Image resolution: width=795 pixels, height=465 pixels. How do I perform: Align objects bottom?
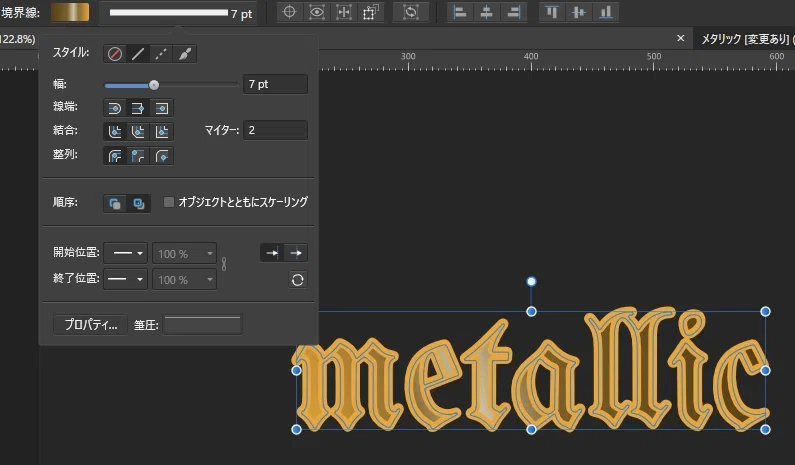(x=606, y=12)
